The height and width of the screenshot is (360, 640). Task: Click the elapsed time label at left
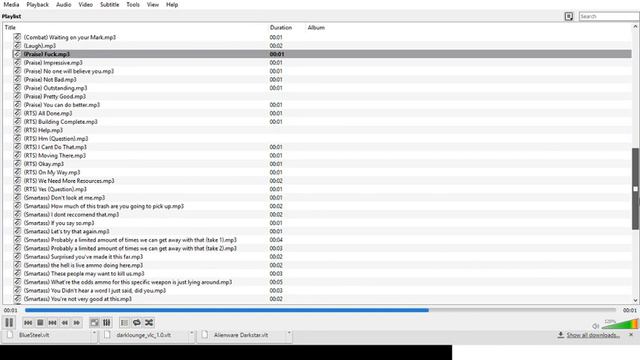point(11,310)
